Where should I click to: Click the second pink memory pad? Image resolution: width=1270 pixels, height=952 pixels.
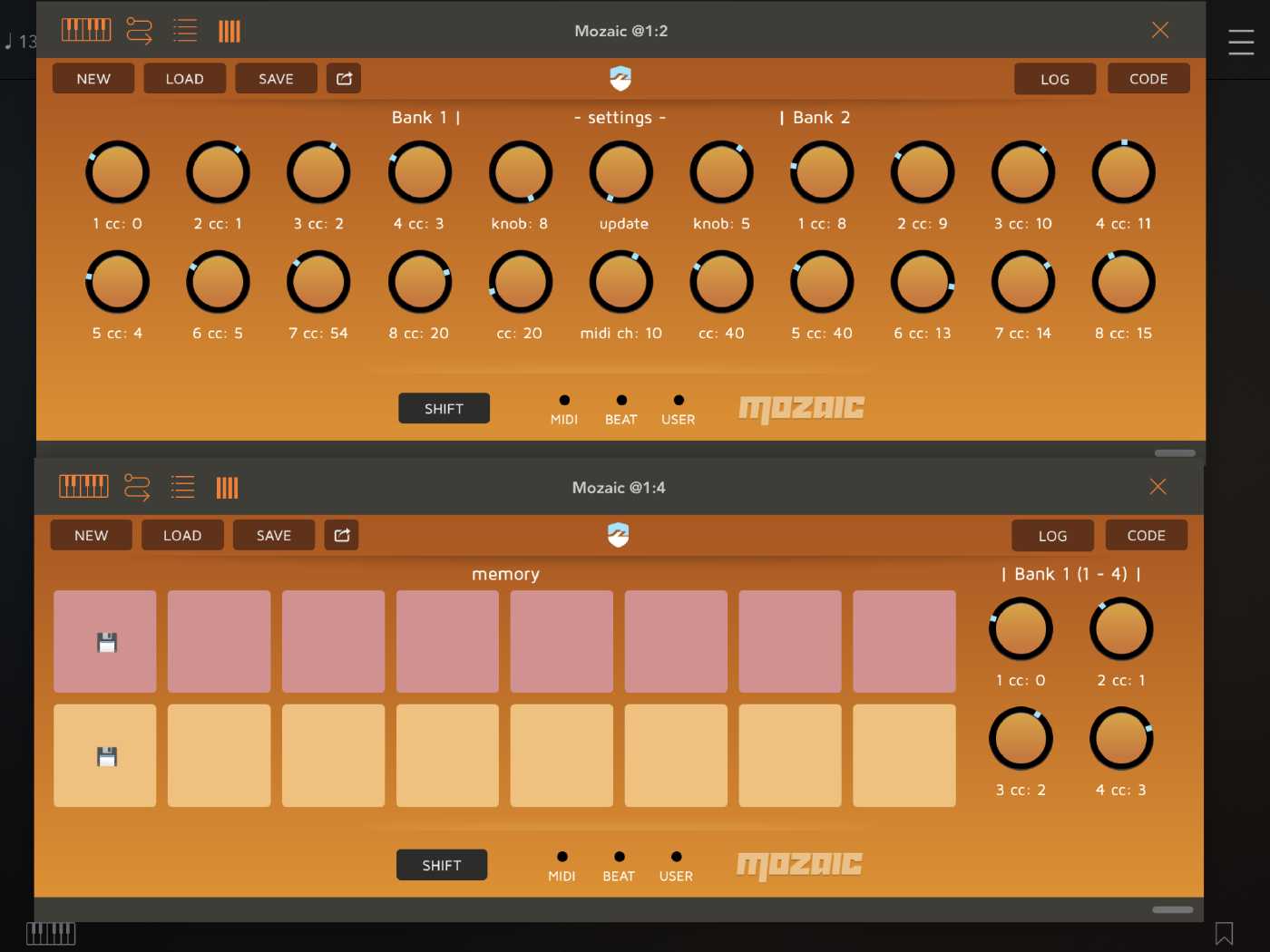point(220,642)
